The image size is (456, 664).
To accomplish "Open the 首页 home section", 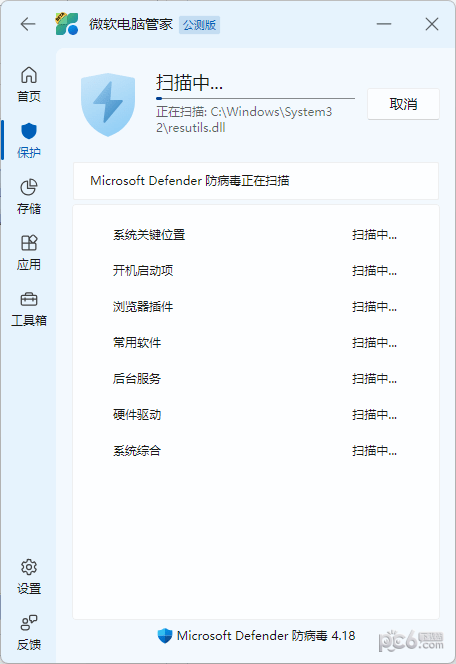I will point(29,85).
